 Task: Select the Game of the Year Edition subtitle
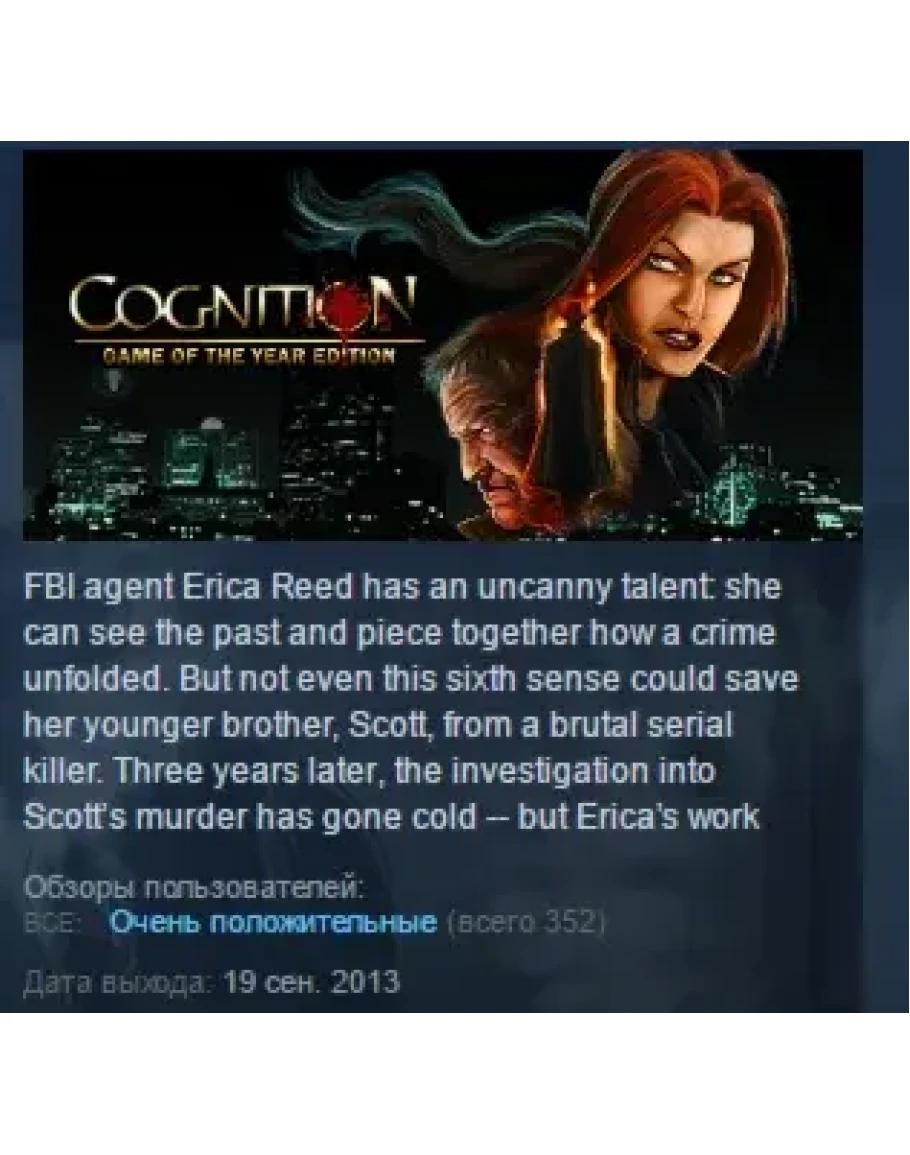pos(248,356)
